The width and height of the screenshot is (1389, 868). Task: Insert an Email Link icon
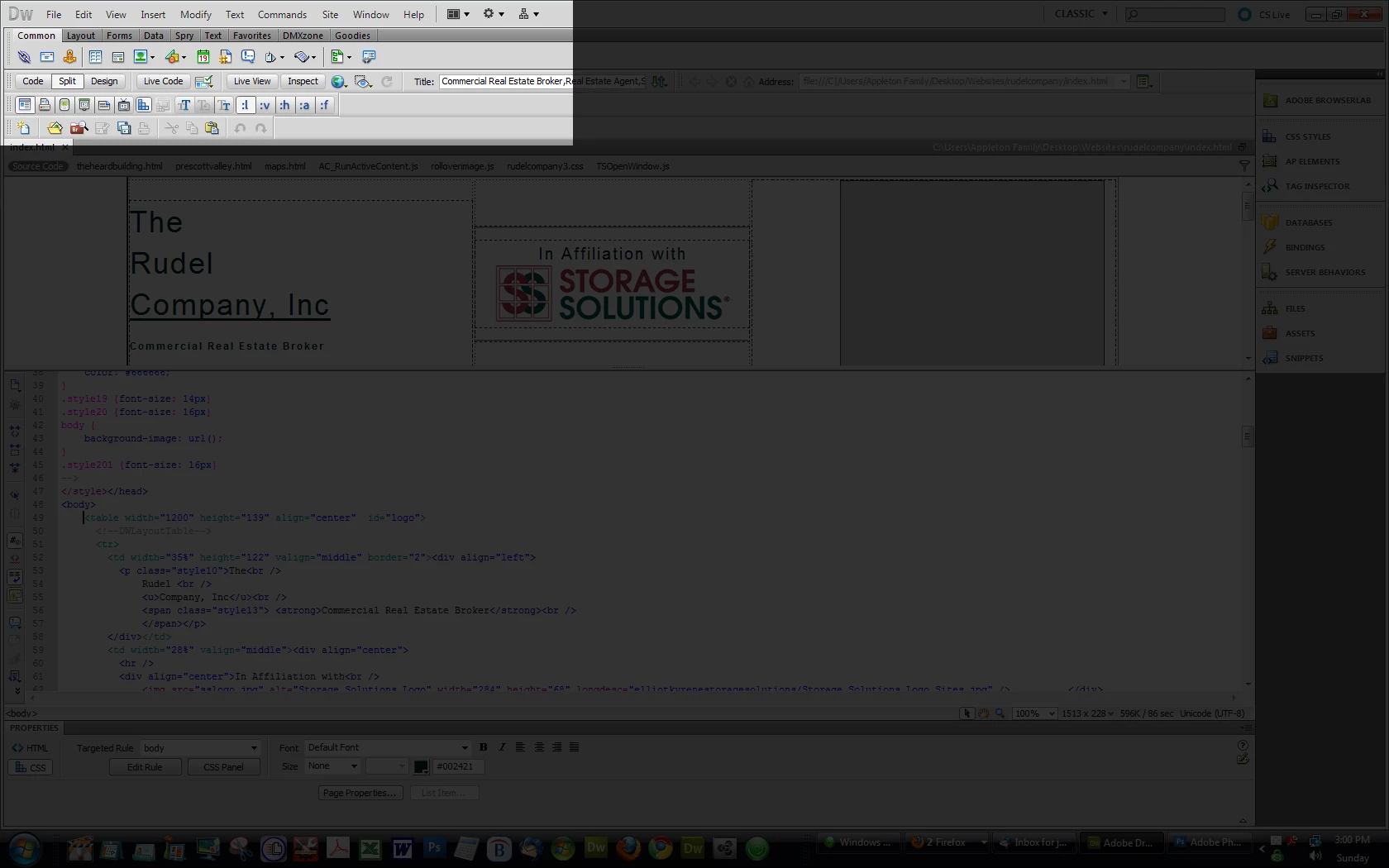(47, 57)
